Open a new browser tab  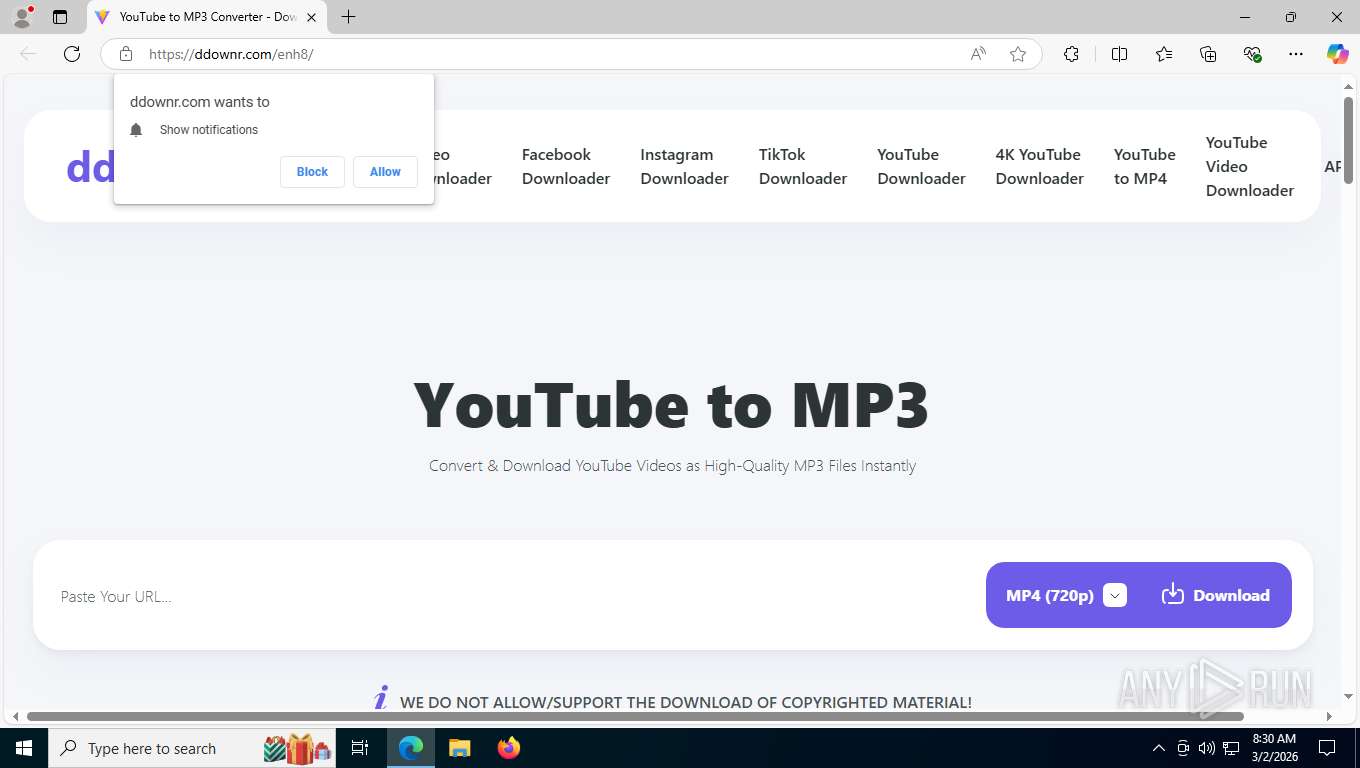(x=348, y=17)
